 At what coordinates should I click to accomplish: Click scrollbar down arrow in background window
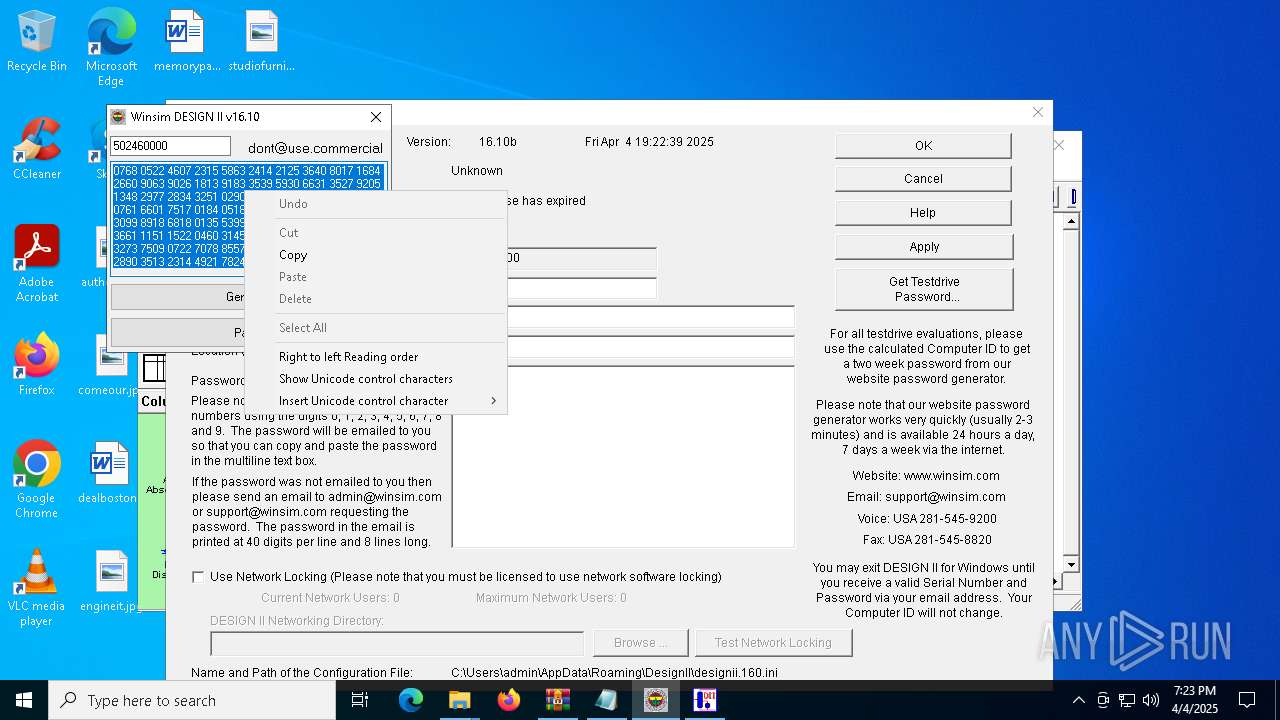pos(1071,565)
